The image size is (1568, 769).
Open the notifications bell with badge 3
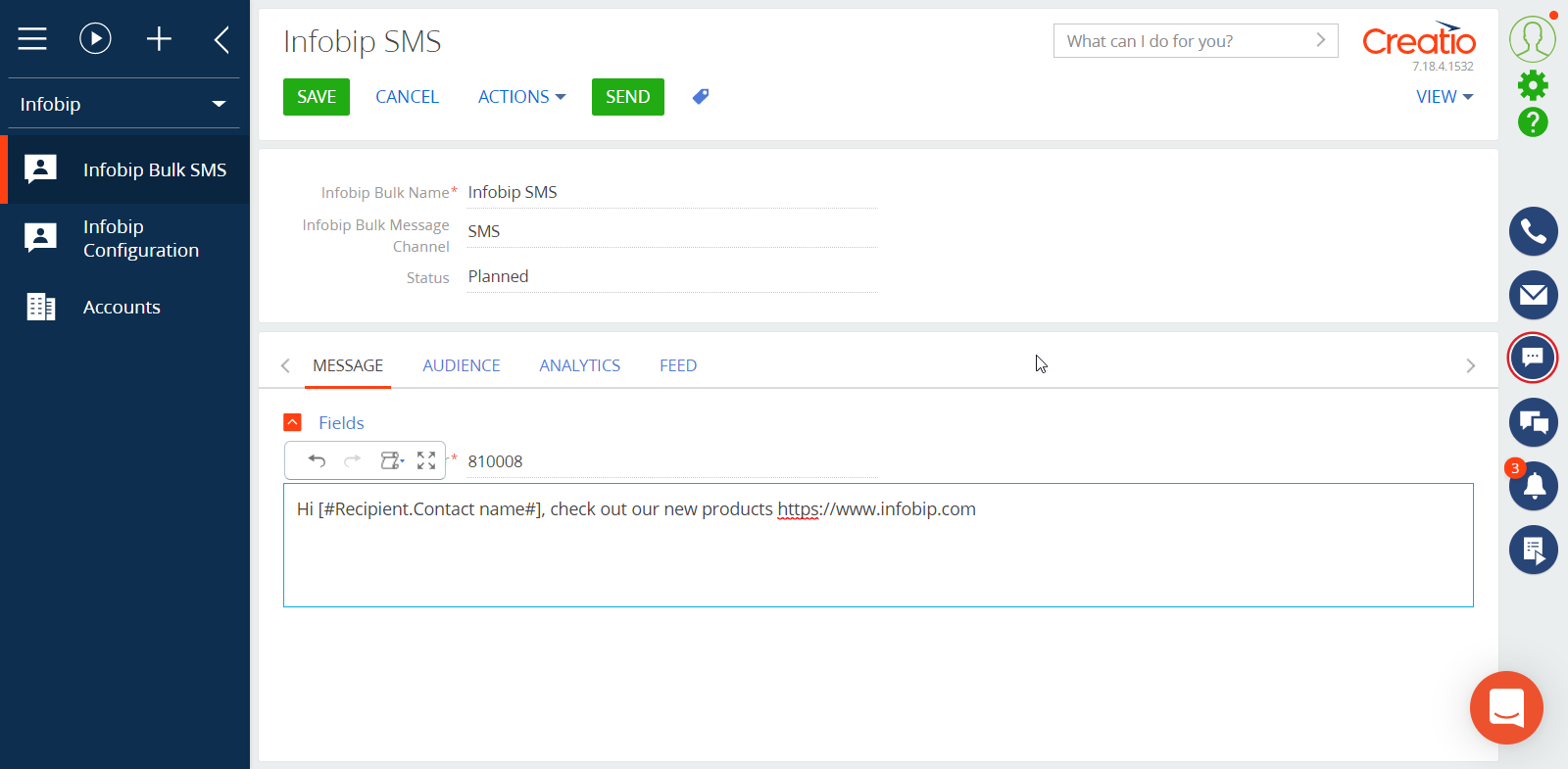(x=1534, y=485)
